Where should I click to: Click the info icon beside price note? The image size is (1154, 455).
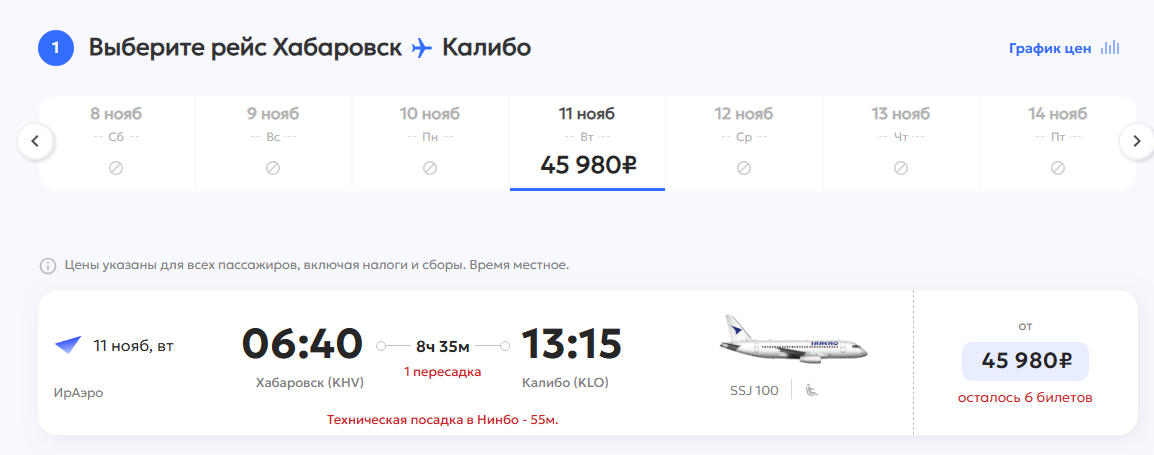[48, 266]
